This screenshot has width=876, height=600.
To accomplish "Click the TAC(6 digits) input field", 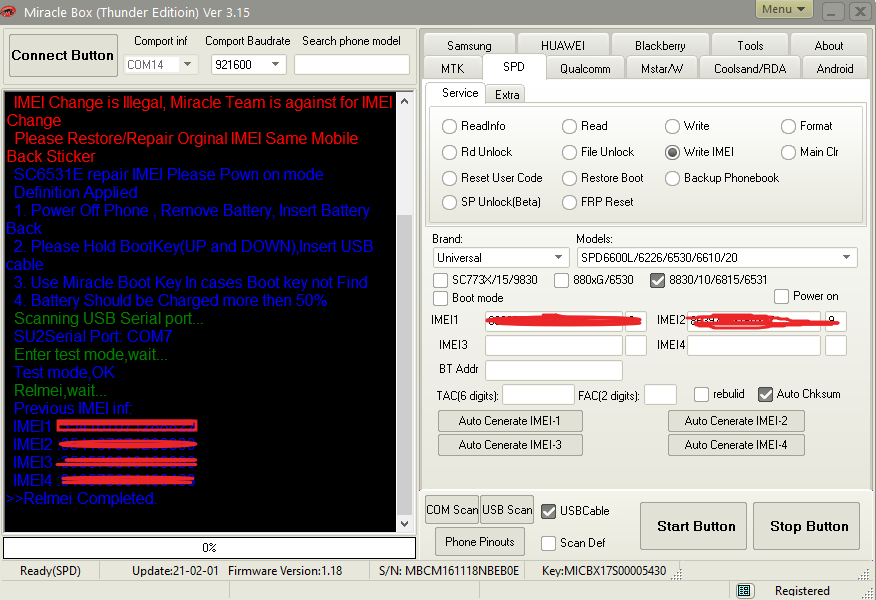I will pyautogui.click(x=539, y=395).
